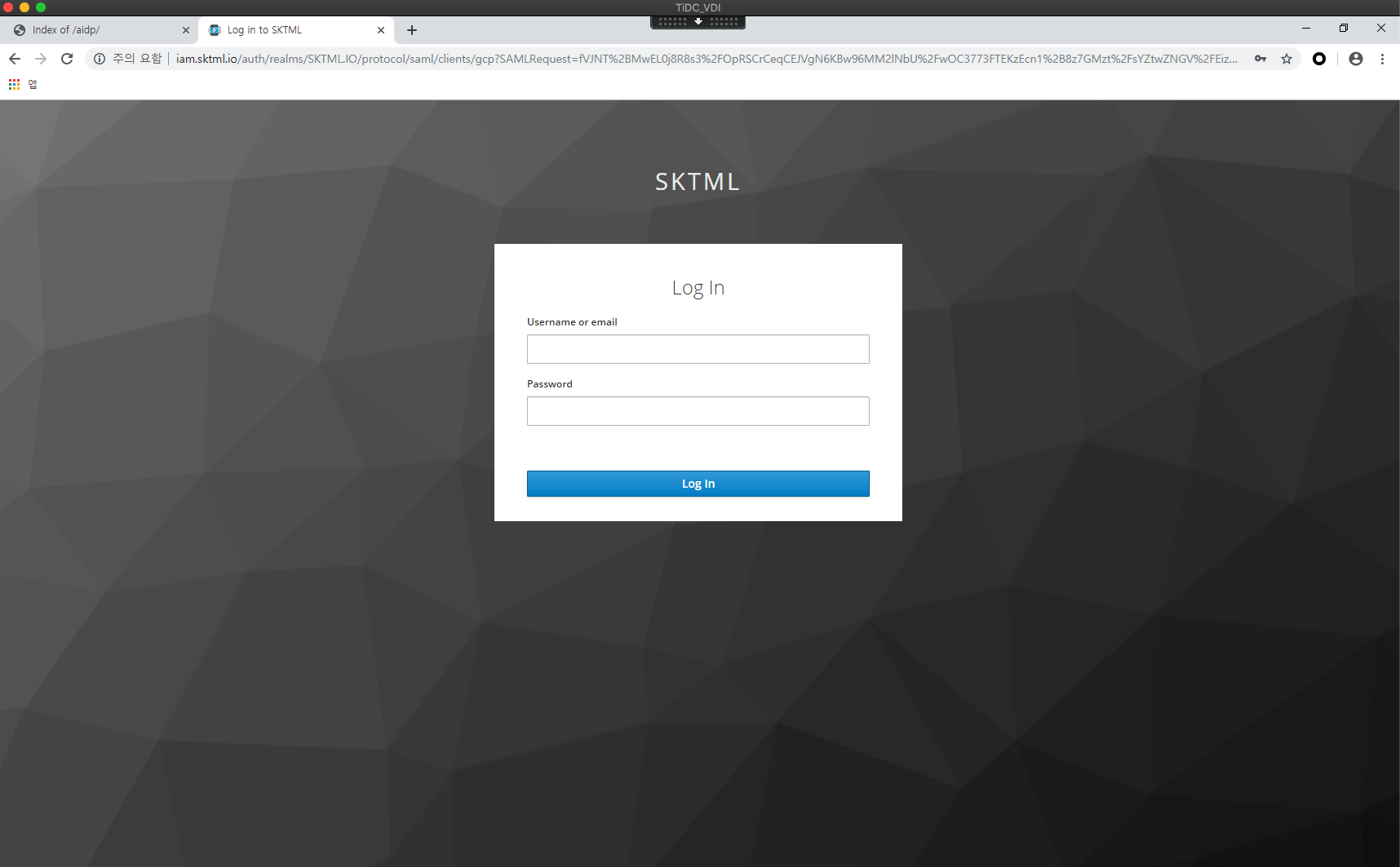1400x867 pixels.
Task: Expand the TiDC_VDI toolbar pull-down handle
Action: (x=698, y=22)
